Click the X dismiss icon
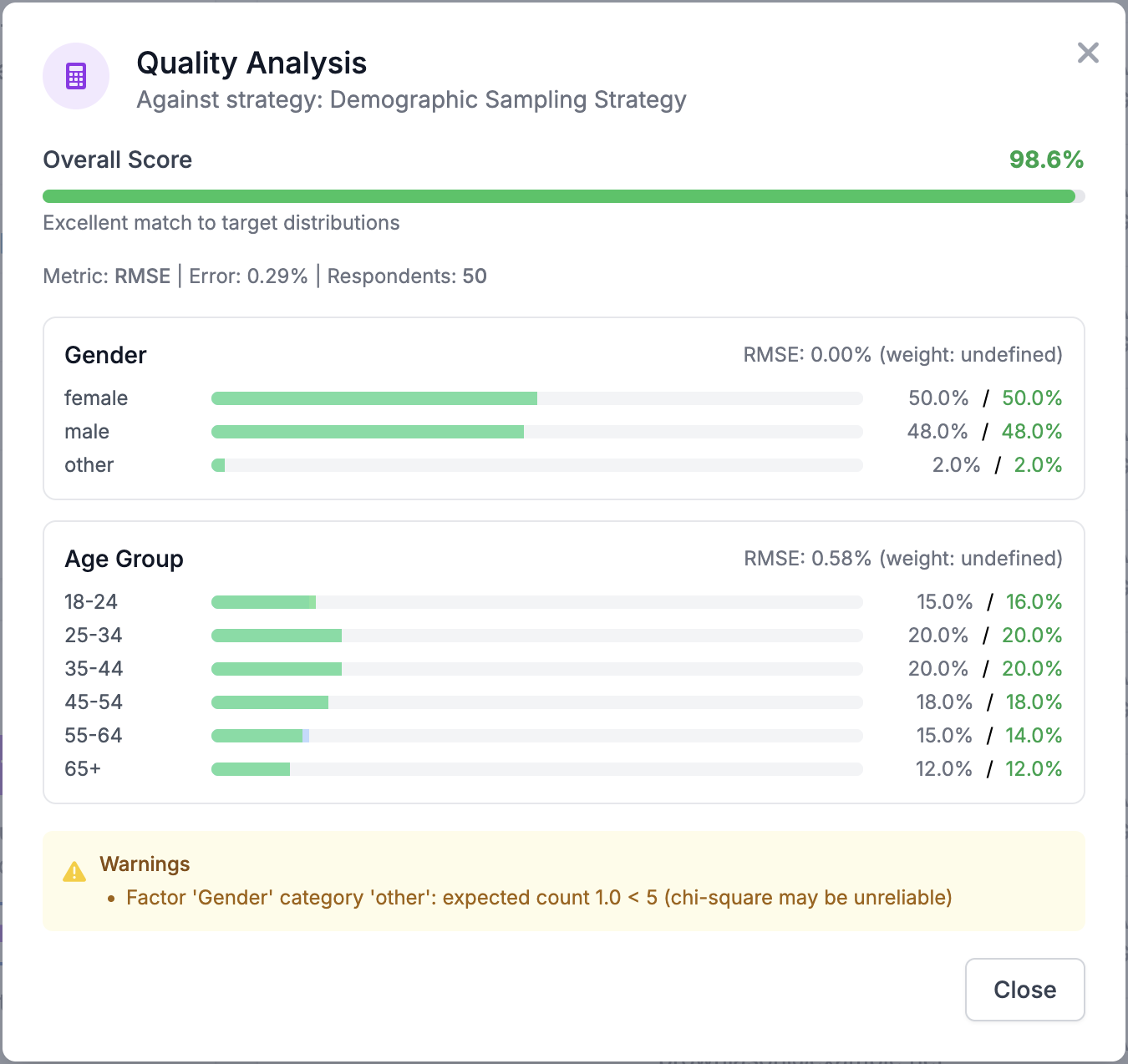Screen dimensions: 1128x1064 (1088, 53)
